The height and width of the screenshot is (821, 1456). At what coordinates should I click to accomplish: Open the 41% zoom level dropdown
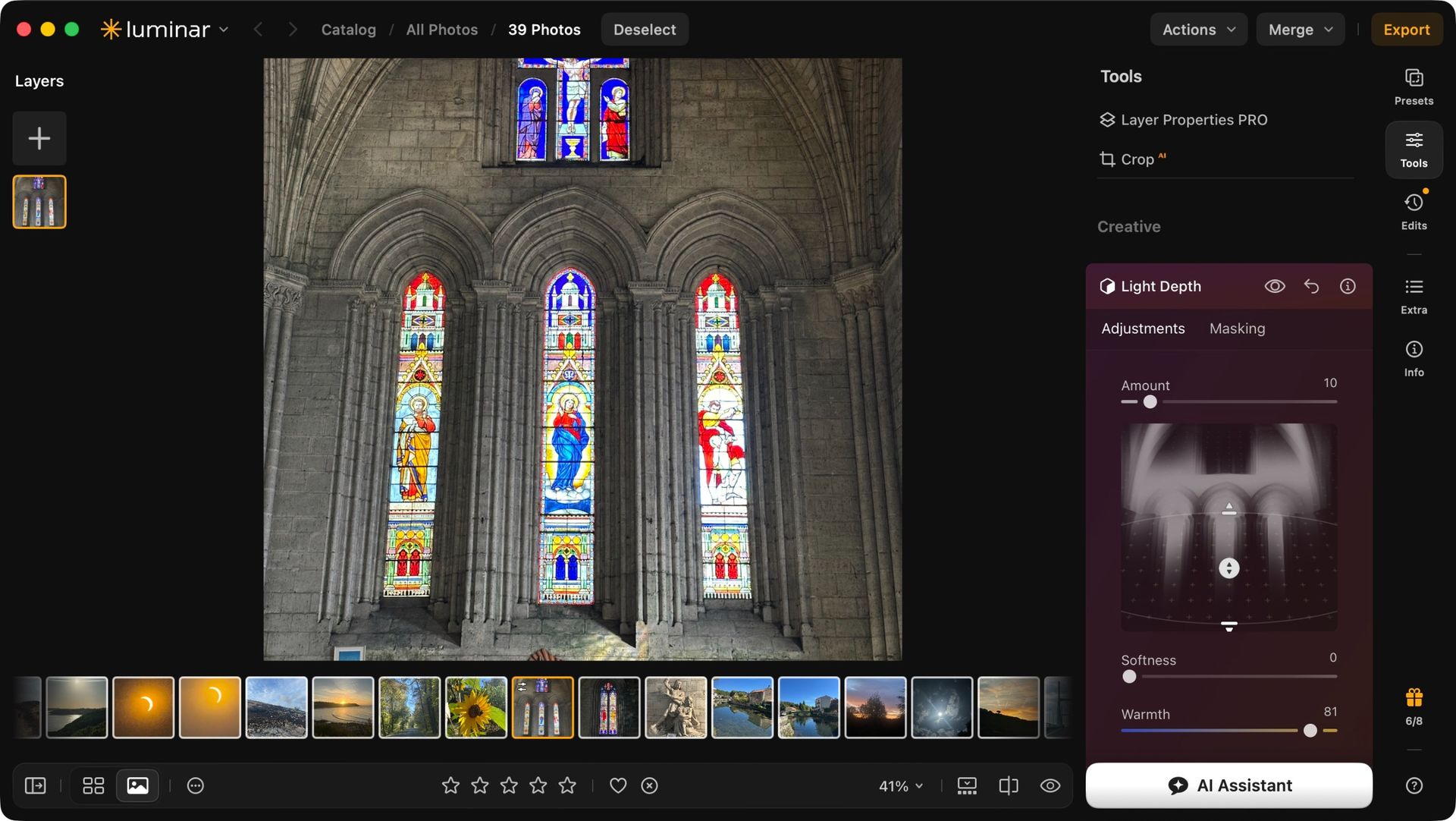[x=901, y=786]
